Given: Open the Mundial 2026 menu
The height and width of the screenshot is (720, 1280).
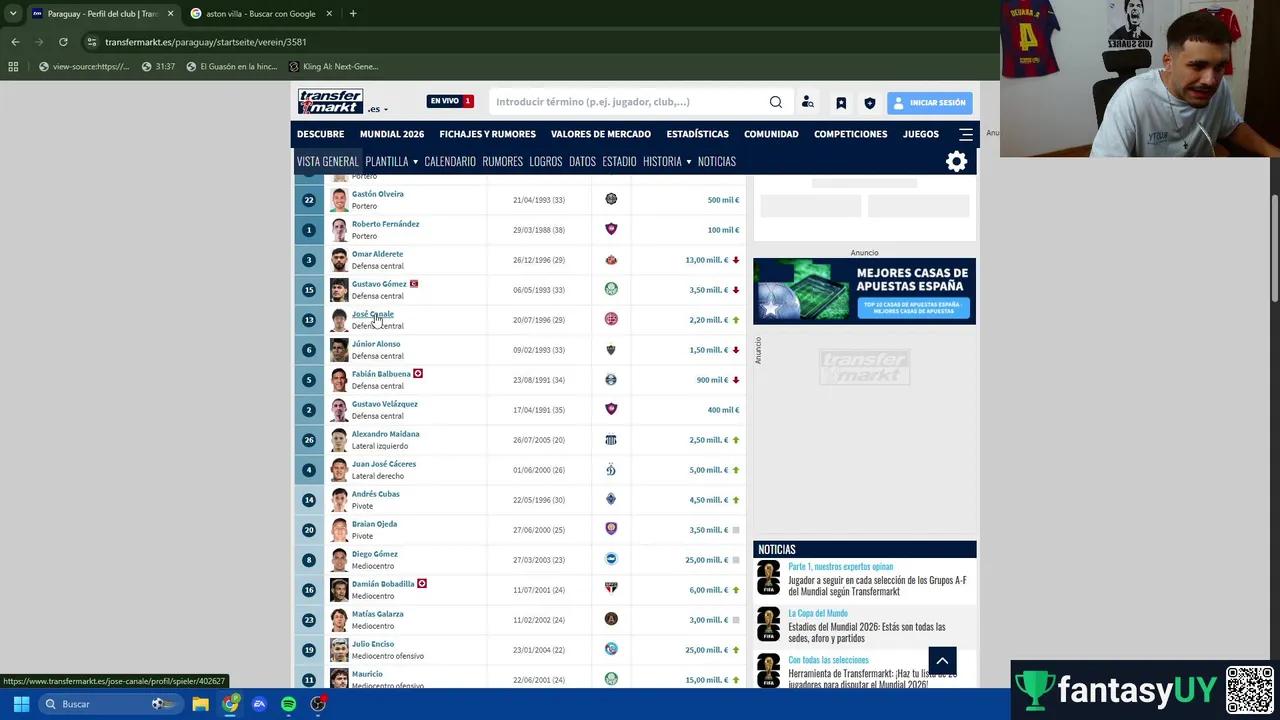Looking at the screenshot, I should 392,134.
